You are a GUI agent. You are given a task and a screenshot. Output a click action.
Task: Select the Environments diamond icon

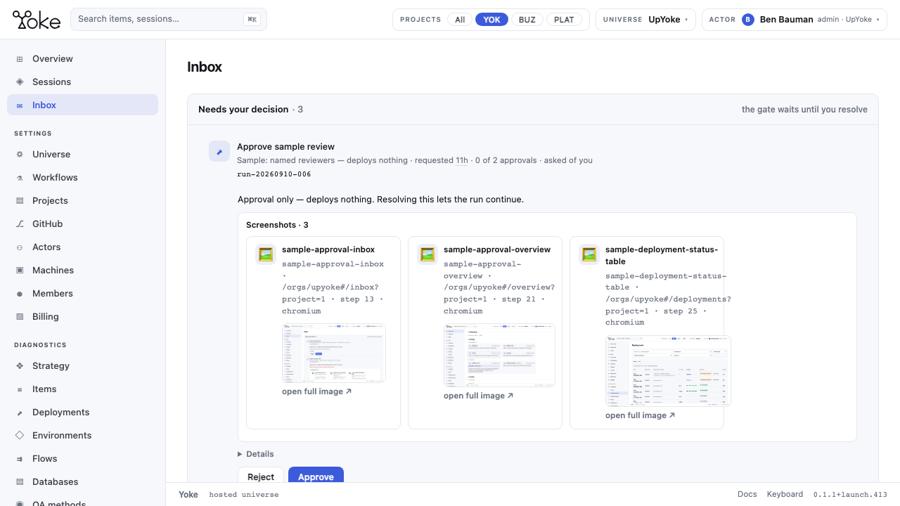(20, 435)
